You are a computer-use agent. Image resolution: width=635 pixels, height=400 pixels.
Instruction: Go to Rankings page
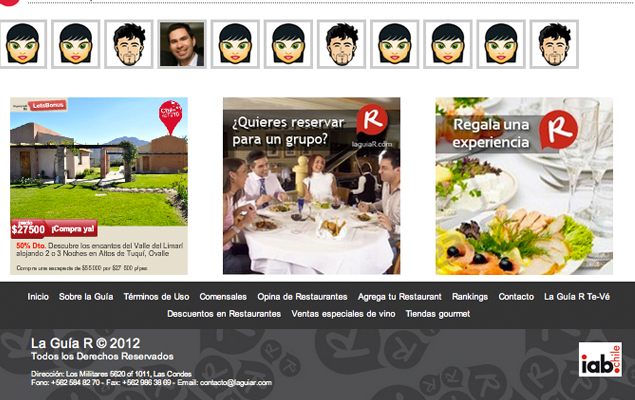pos(470,297)
